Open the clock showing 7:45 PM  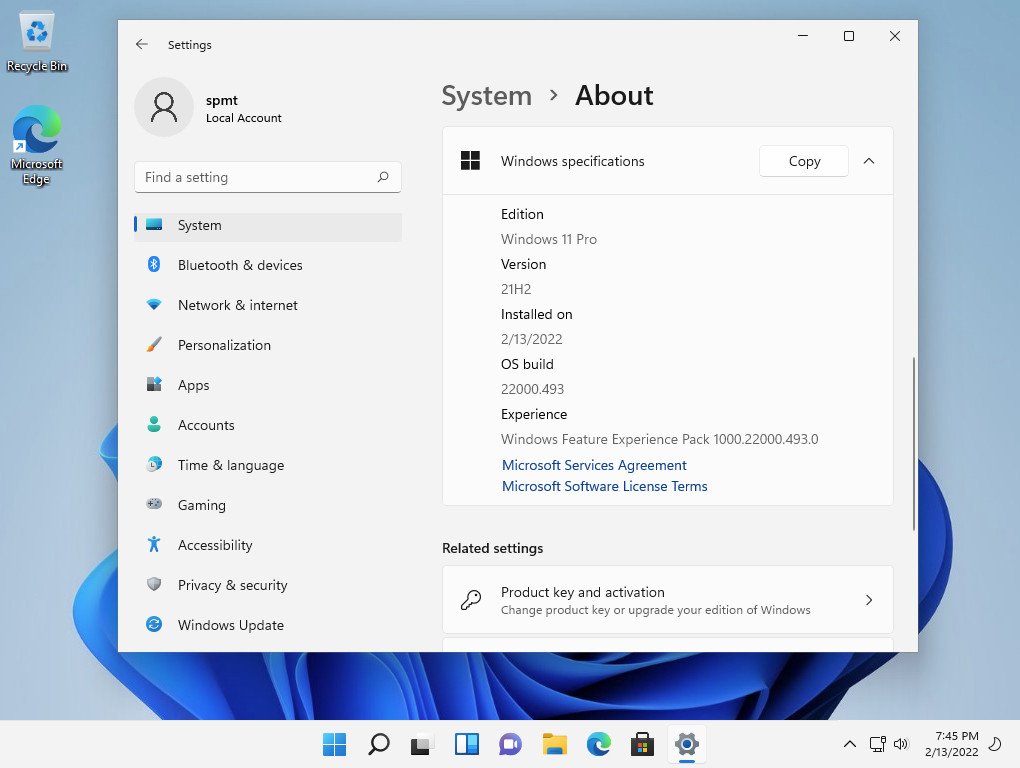[x=952, y=744]
